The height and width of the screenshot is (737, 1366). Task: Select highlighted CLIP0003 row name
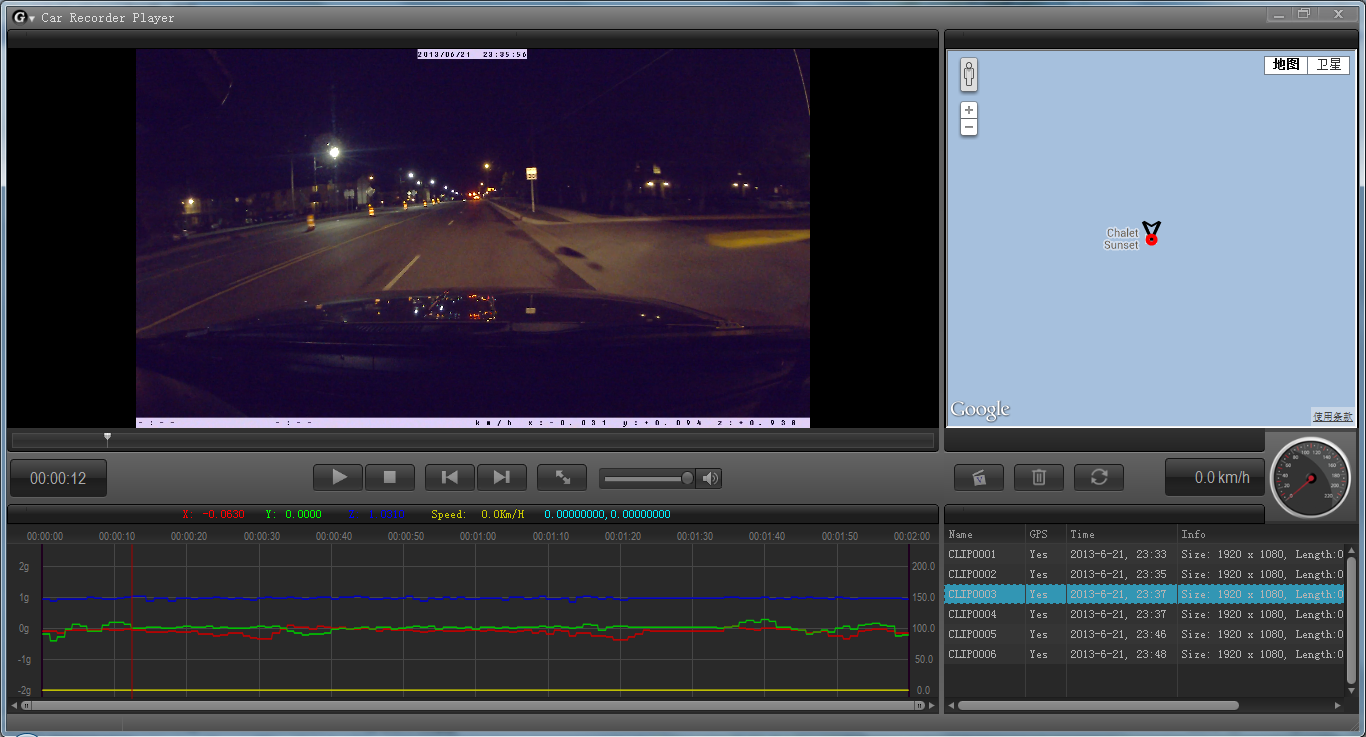click(x=972, y=594)
